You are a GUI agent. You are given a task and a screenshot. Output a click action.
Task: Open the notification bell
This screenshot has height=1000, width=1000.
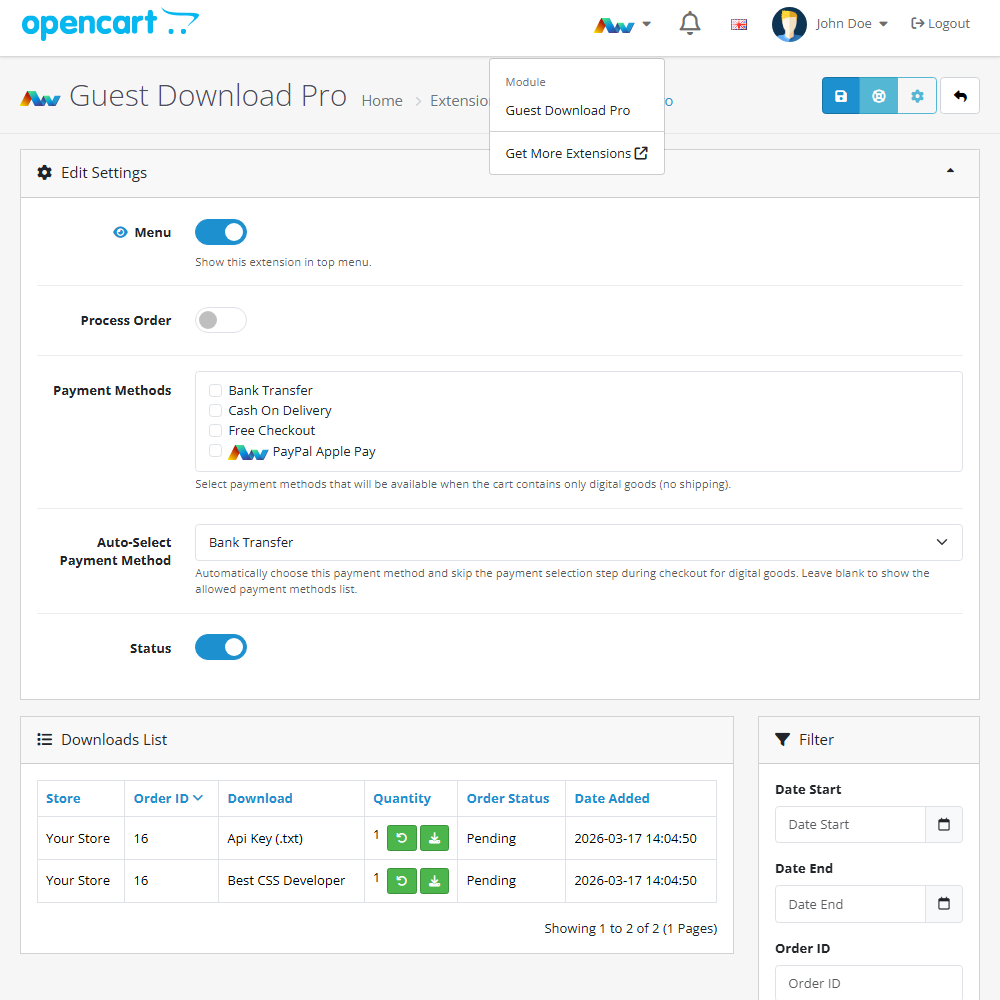click(689, 22)
